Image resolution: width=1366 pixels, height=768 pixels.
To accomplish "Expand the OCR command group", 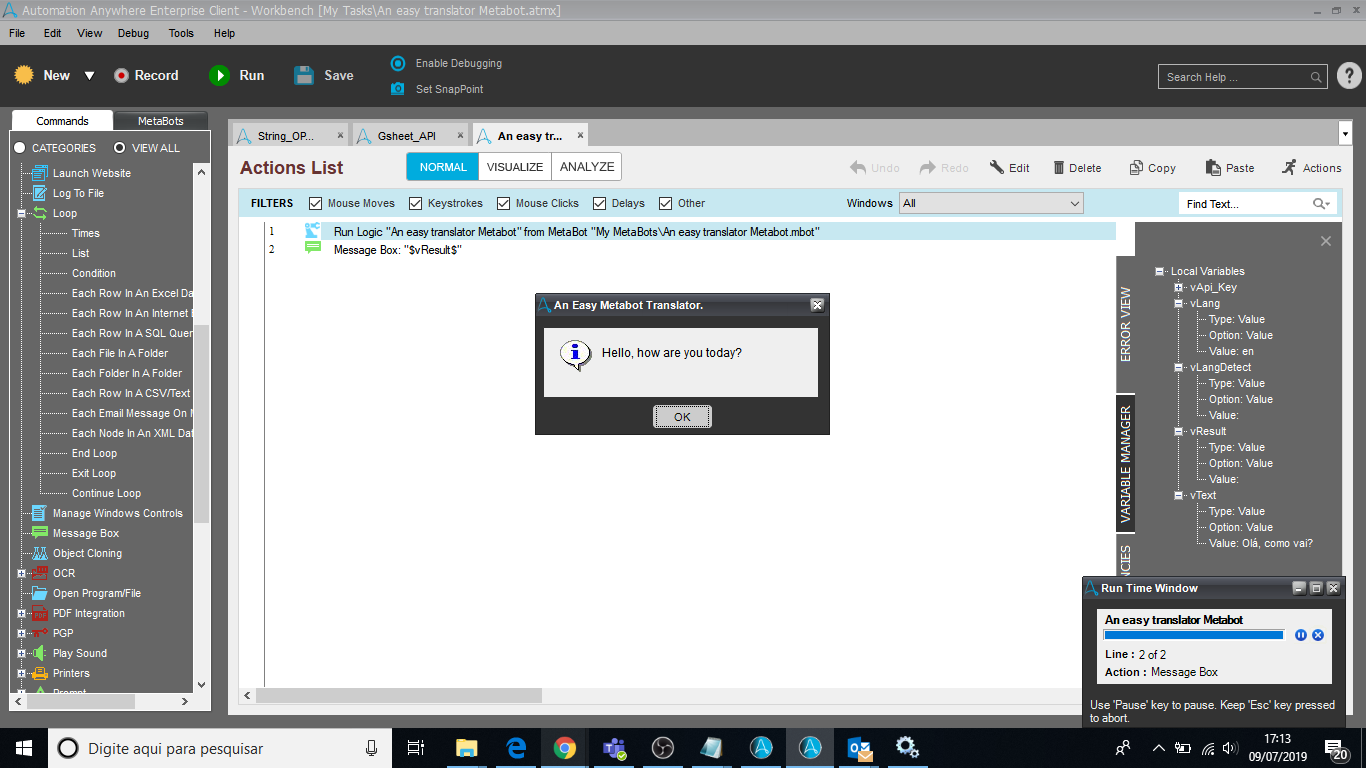I will click(21, 573).
